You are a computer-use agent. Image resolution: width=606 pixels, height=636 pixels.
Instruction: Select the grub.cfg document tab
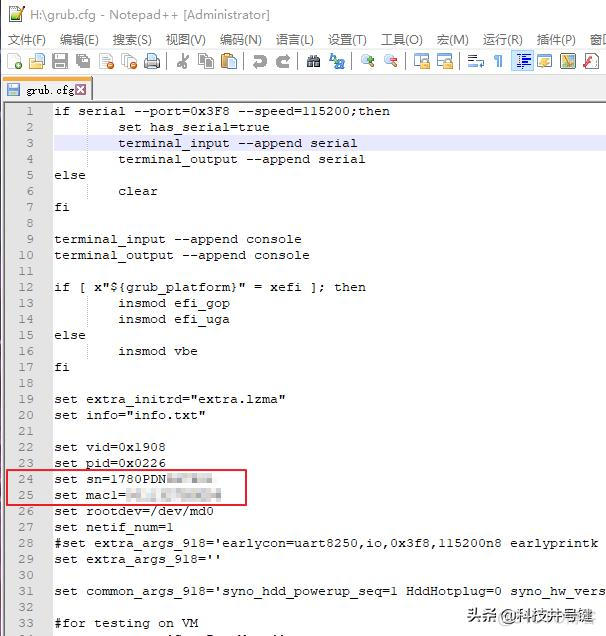coord(48,89)
